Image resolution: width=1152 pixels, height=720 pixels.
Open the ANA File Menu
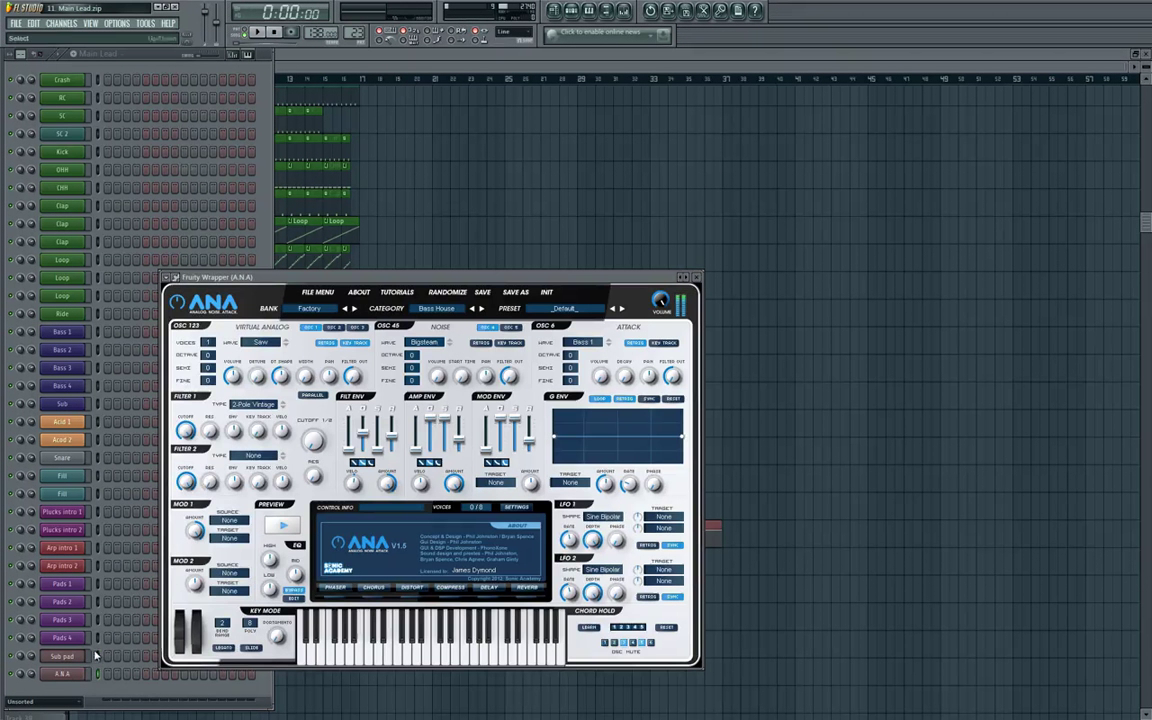[317, 292]
